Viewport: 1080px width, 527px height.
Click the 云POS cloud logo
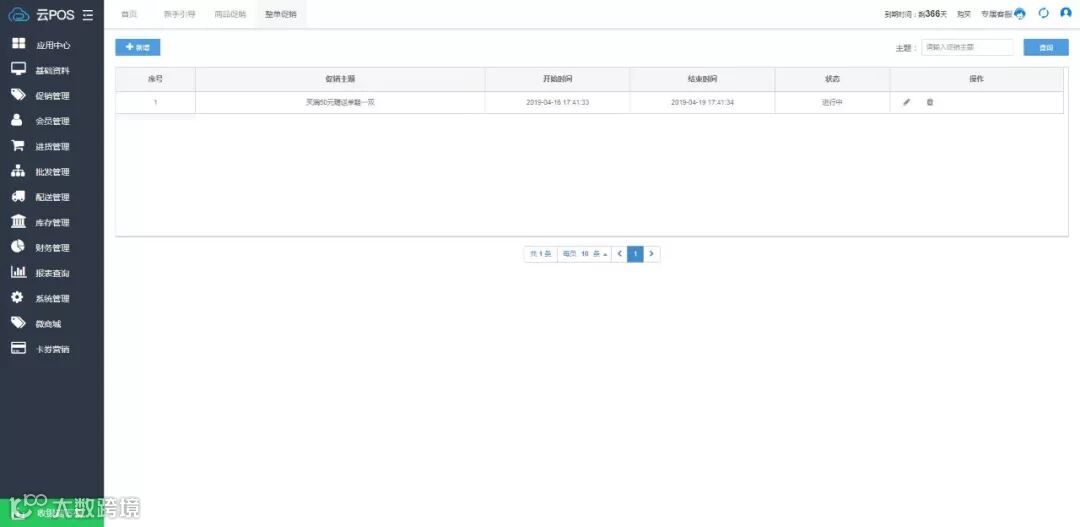point(19,14)
